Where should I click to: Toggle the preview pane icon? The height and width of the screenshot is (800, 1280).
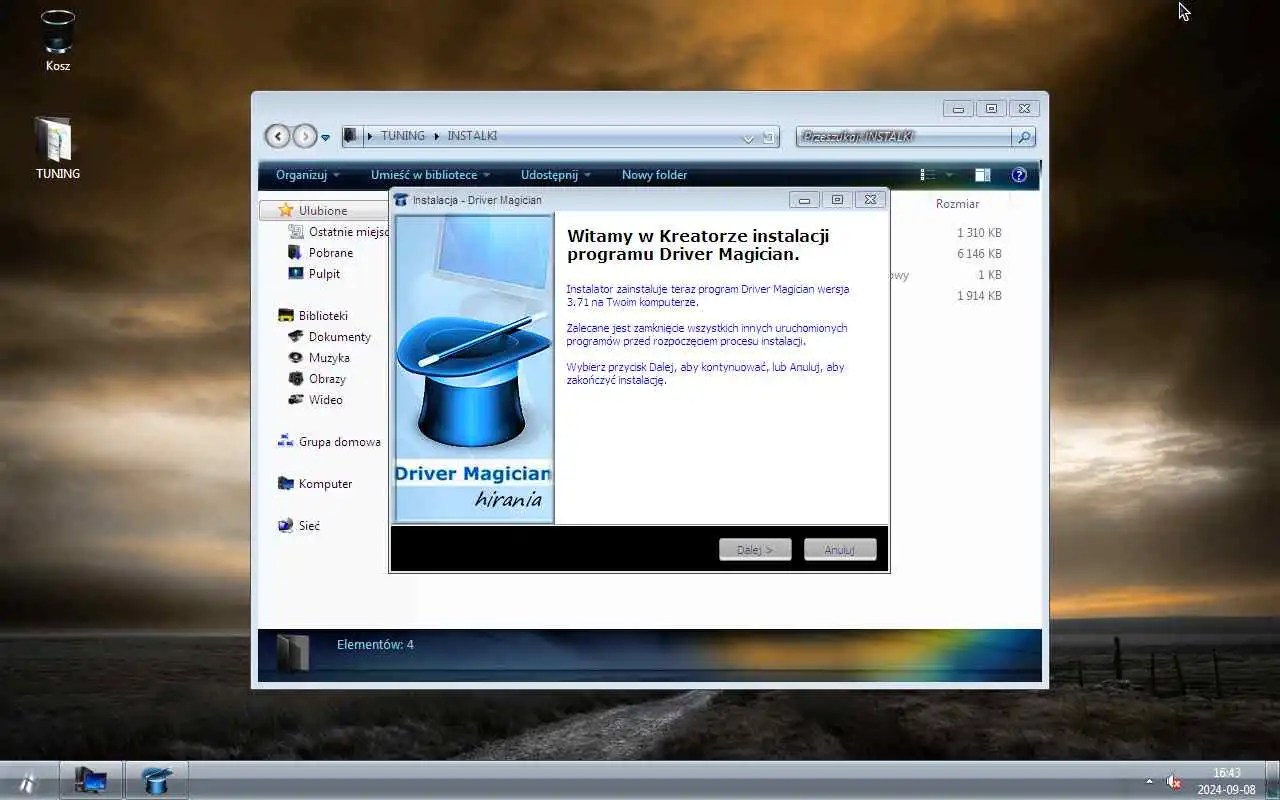[982, 175]
